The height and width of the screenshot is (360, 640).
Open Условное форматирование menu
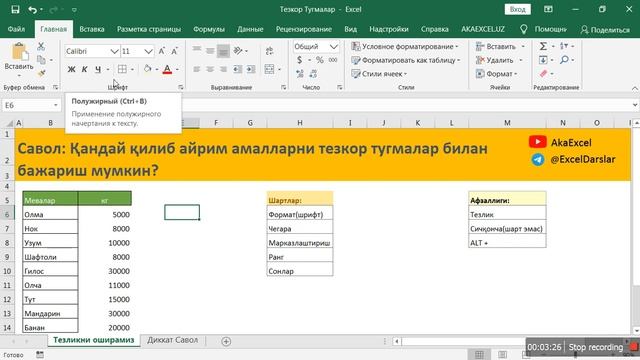(x=405, y=47)
